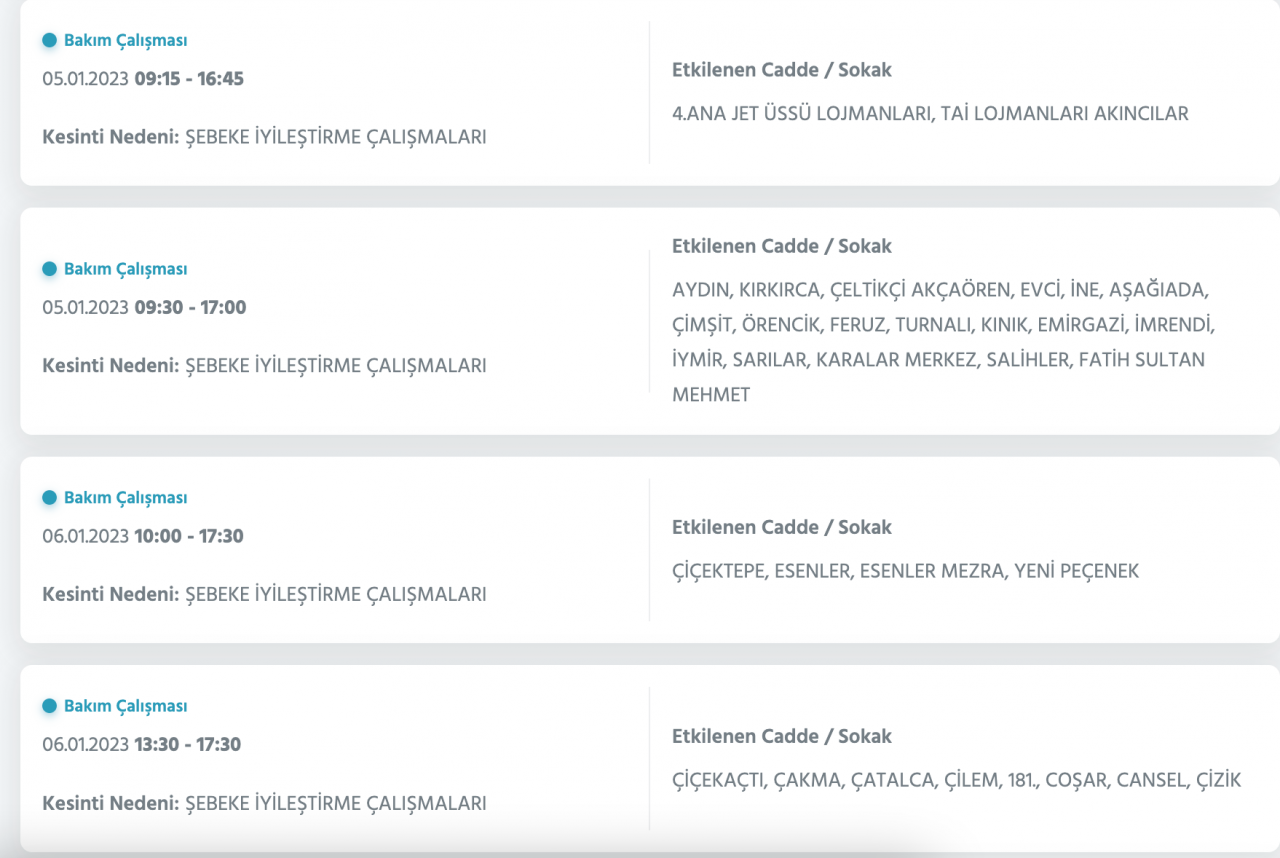Click the Etkilenen Cadde / Sokak heading above ÇİÇEKTEPE
Viewport: 1280px width, 858px height.
click(x=781, y=527)
